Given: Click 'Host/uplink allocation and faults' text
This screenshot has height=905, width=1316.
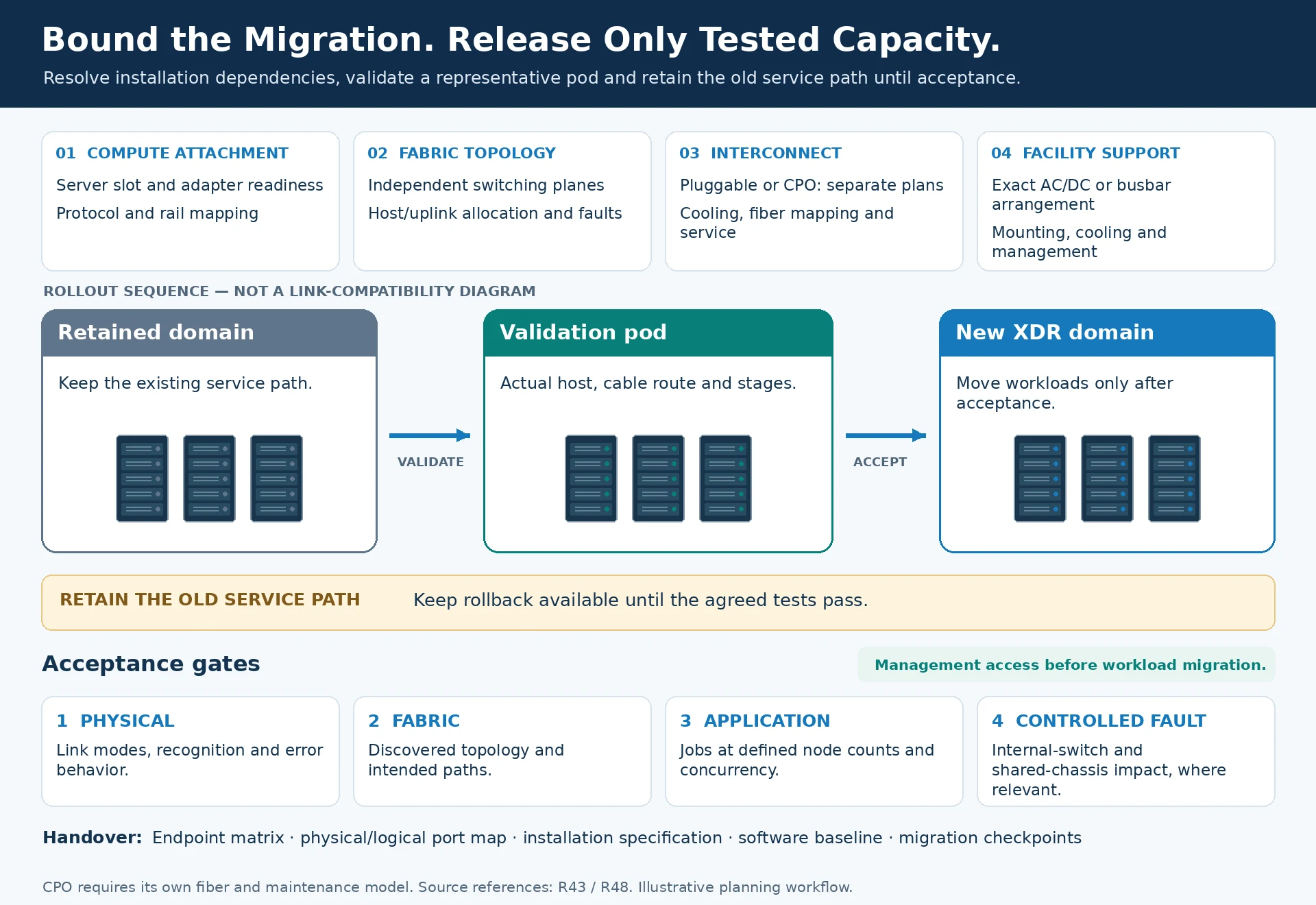Looking at the screenshot, I should [495, 213].
